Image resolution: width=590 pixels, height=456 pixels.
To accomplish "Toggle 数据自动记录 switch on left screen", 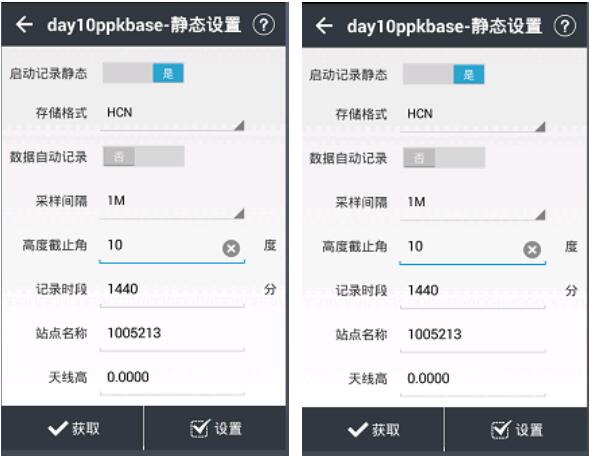I will coord(144,156).
